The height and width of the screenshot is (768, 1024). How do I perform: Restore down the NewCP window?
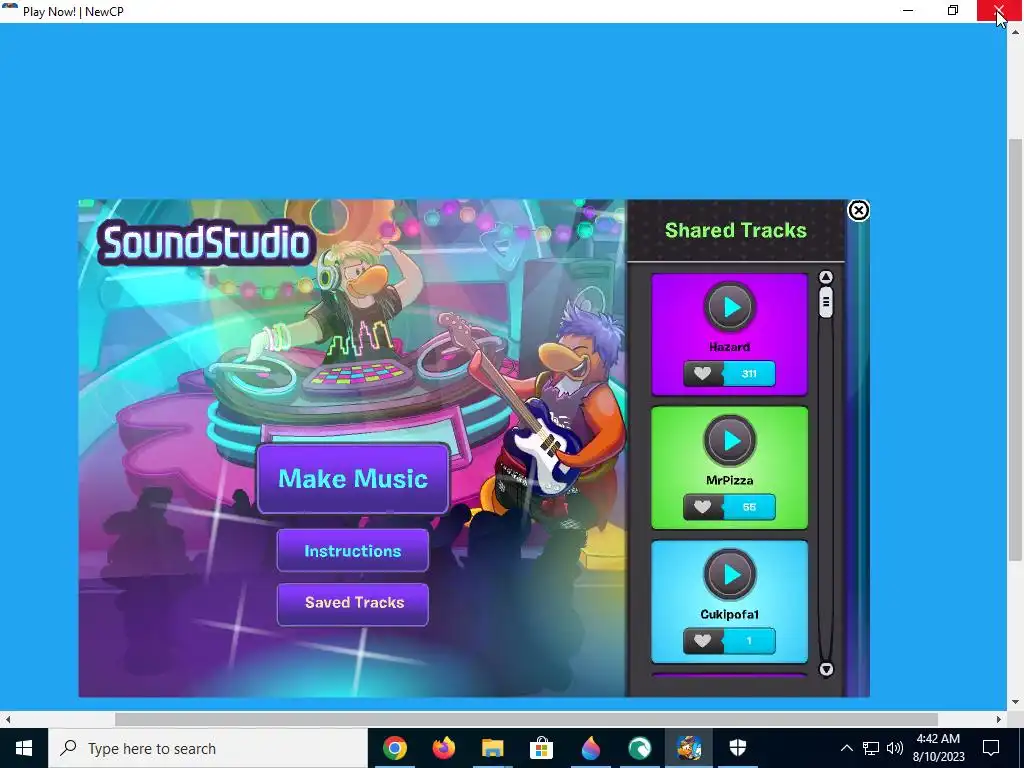coord(953,10)
